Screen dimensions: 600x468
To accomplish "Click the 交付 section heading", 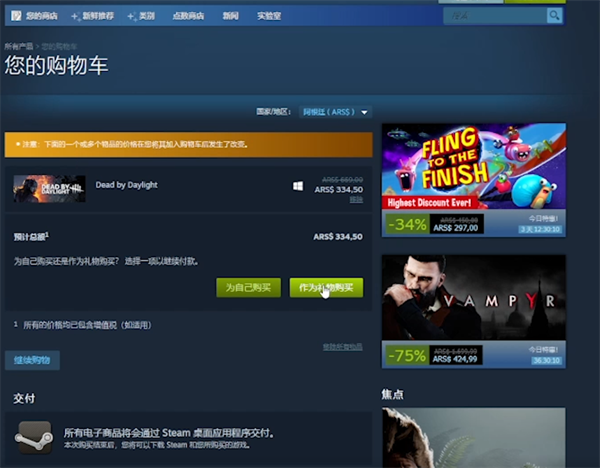I will [x=24, y=398].
